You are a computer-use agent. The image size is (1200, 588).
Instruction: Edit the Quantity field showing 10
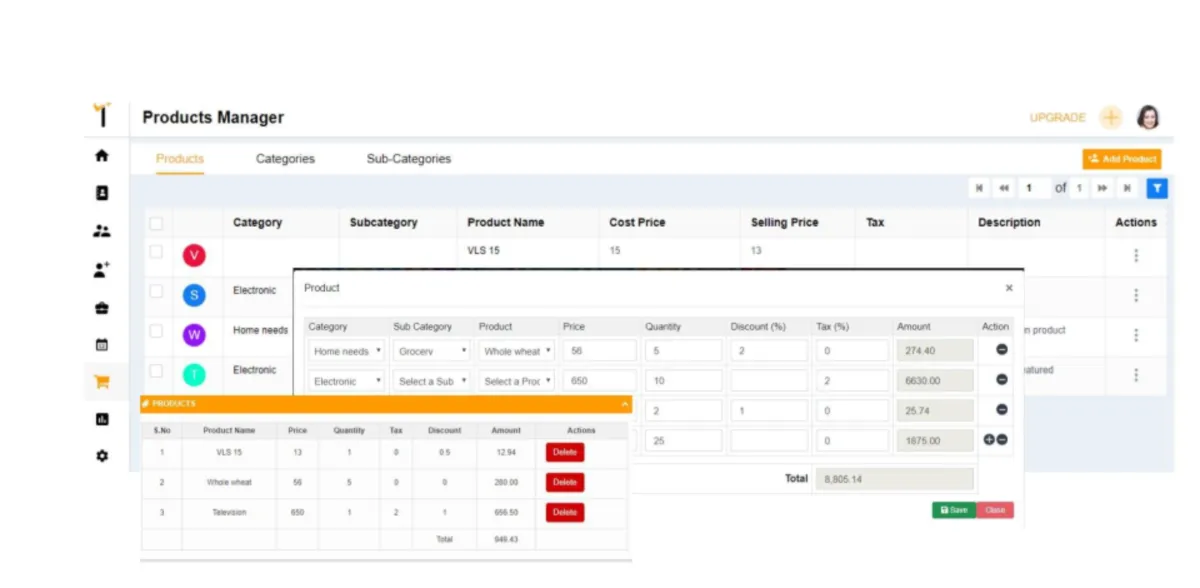685,381
